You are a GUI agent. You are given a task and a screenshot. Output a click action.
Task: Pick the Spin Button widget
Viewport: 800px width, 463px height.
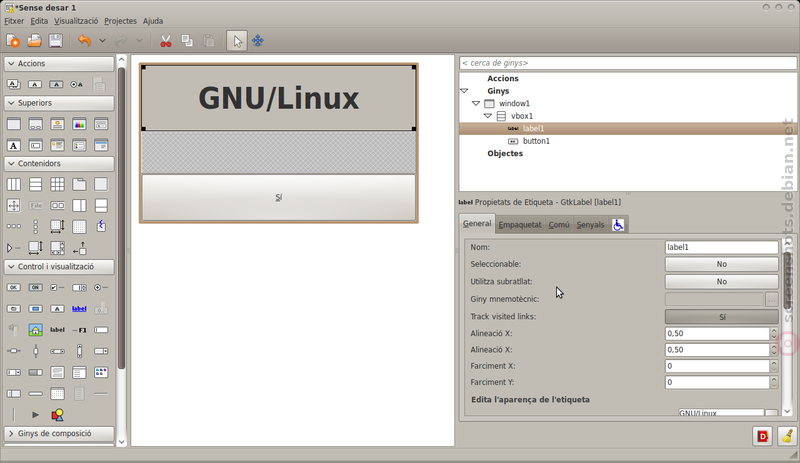click(x=79, y=287)
